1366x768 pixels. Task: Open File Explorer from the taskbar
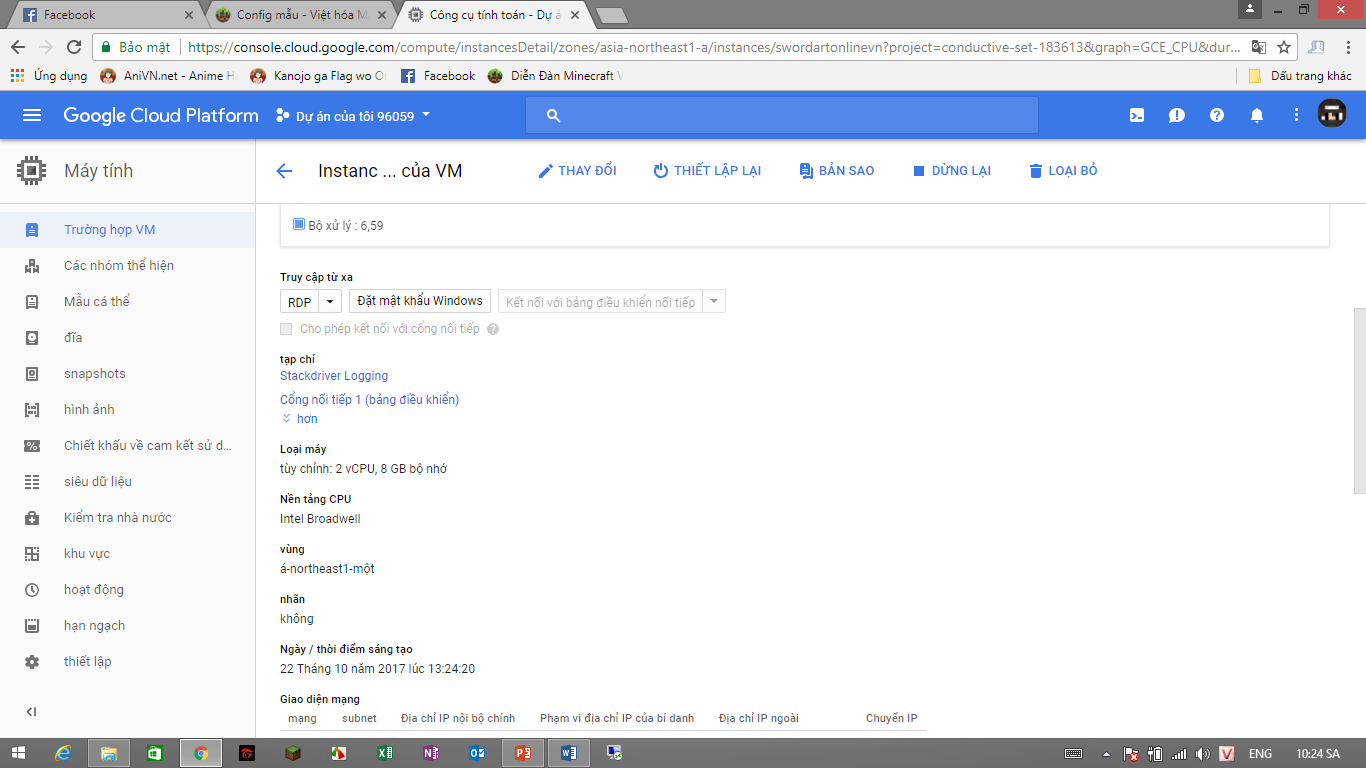click(109, 753)
